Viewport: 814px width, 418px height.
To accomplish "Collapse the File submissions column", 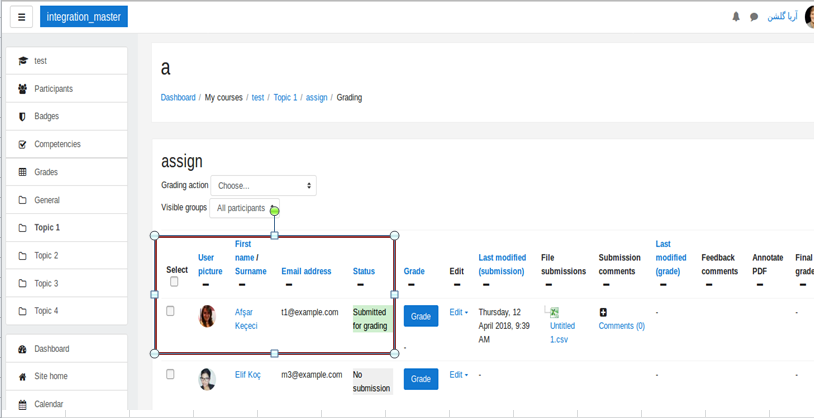I will coord(549,285).
